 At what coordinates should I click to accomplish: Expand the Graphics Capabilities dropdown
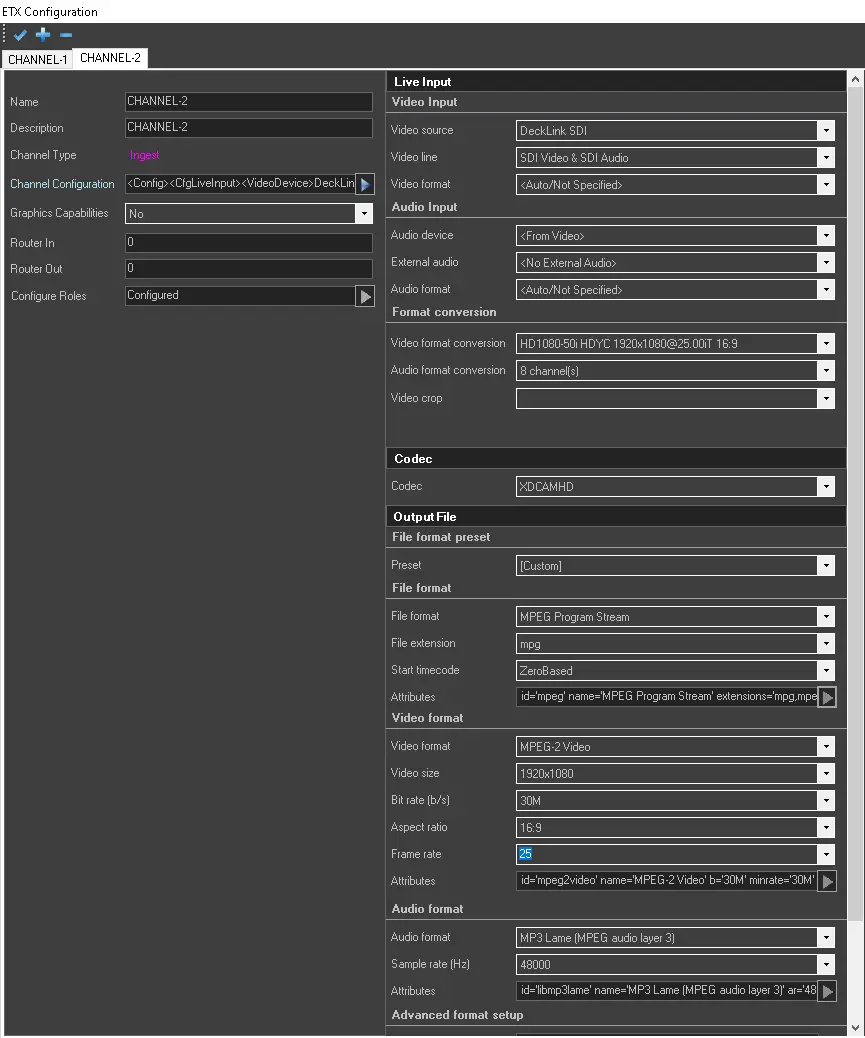point(364,213)
